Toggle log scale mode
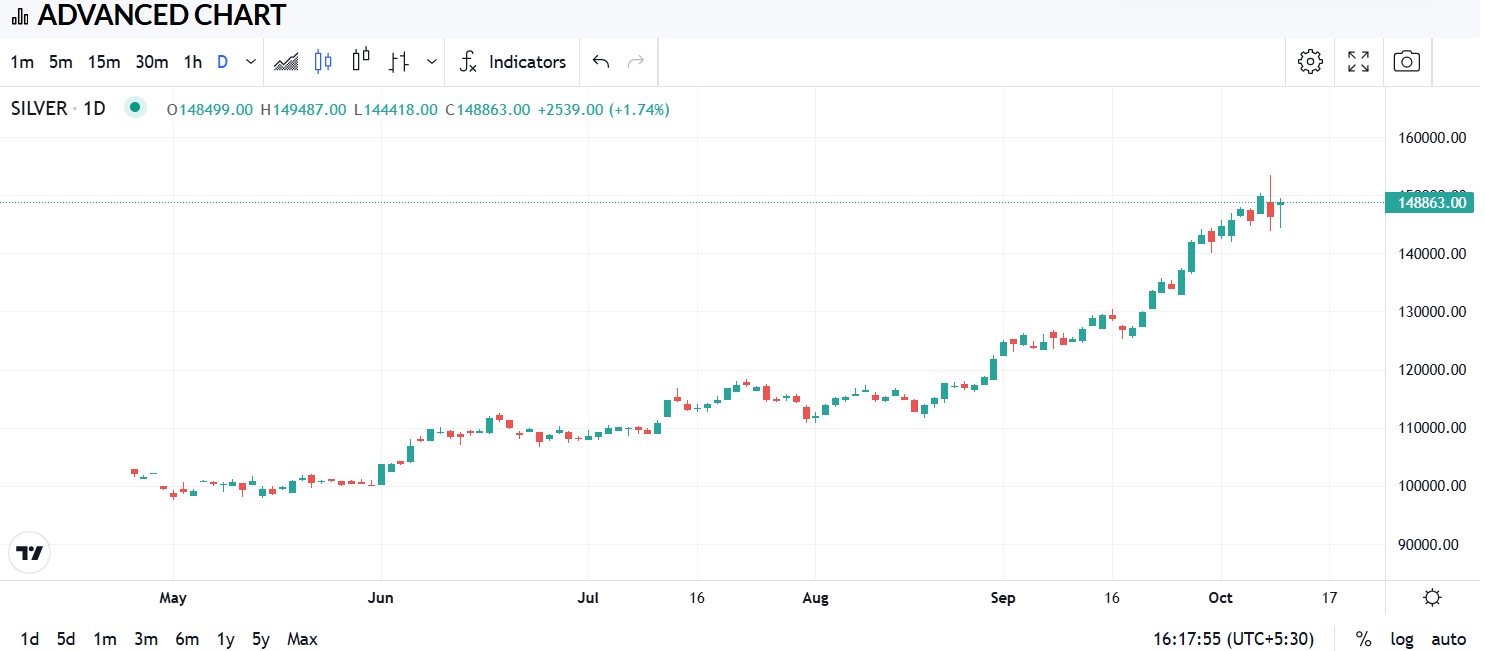The image size is (1485, 651). point(1401,639)
